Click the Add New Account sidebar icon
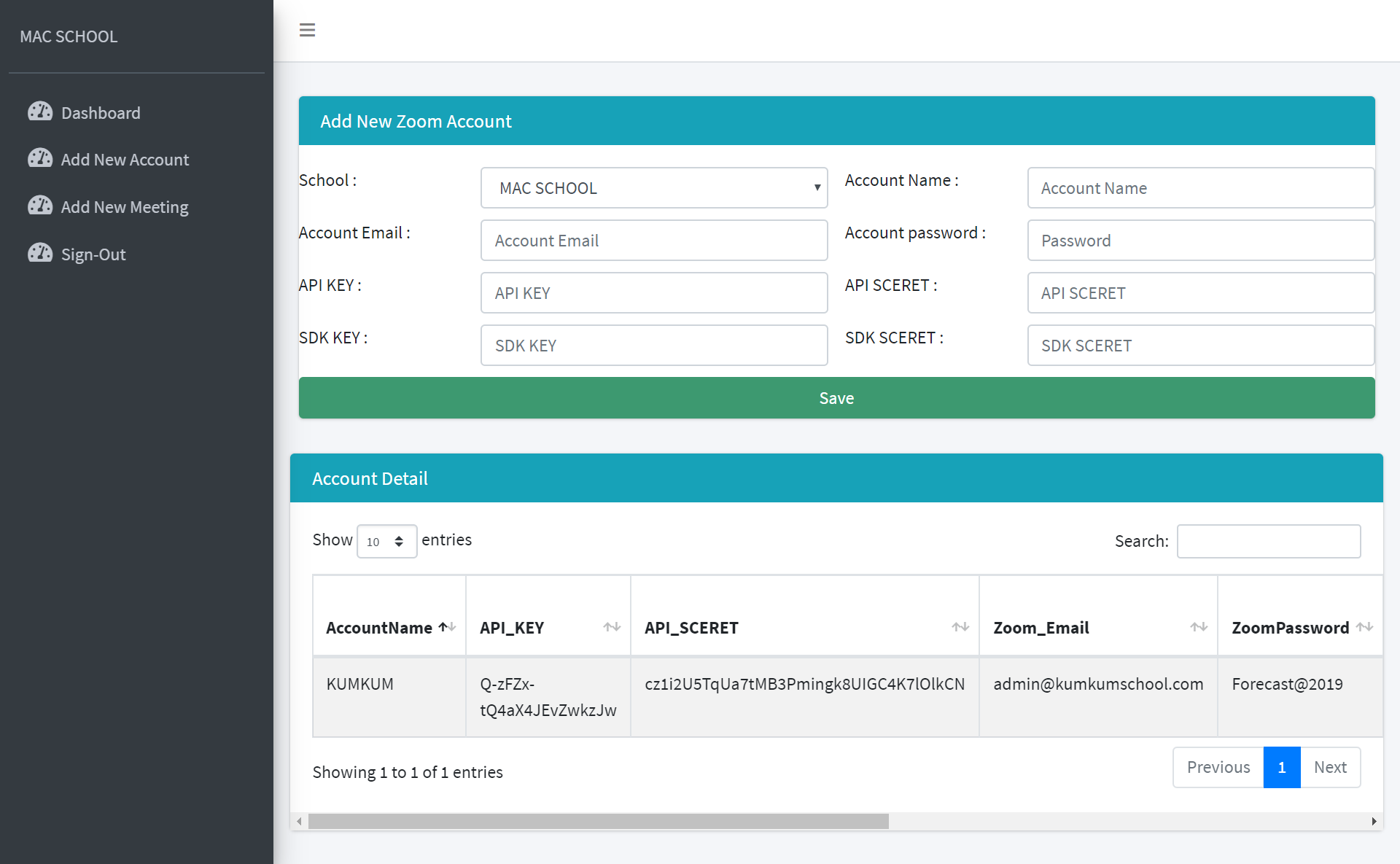The image size is (1400, 864). click(40, 158)
